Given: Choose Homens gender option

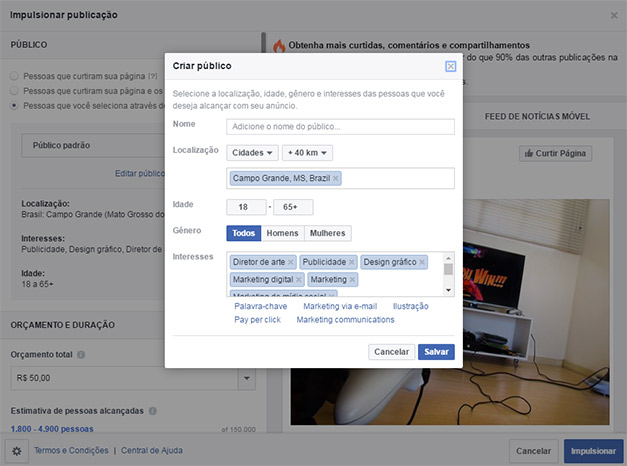Looking at the screenshot, I should coord(282,233).
